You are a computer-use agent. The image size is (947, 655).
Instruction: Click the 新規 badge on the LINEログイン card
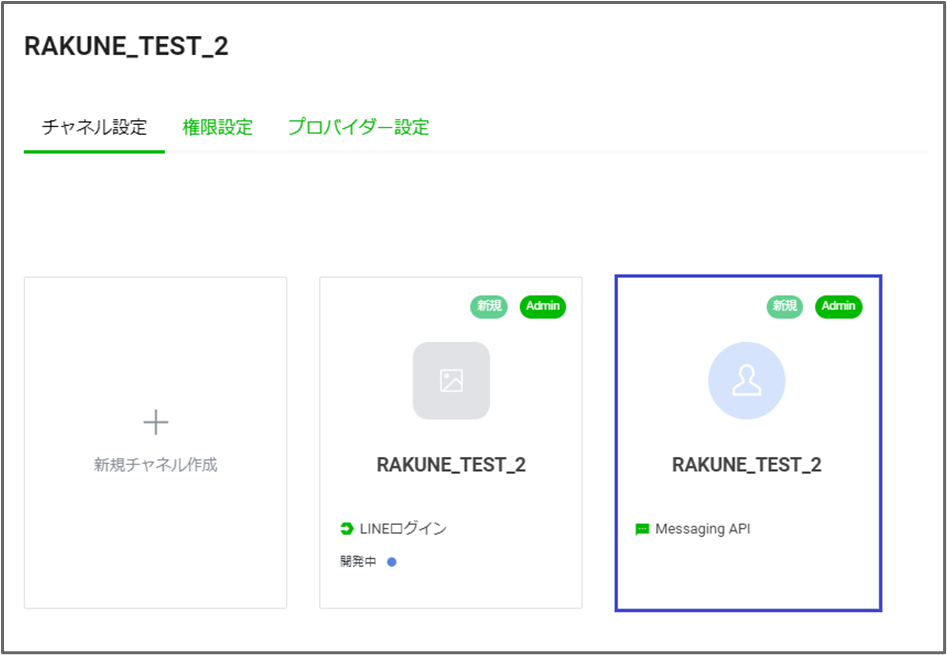(489, 307)
